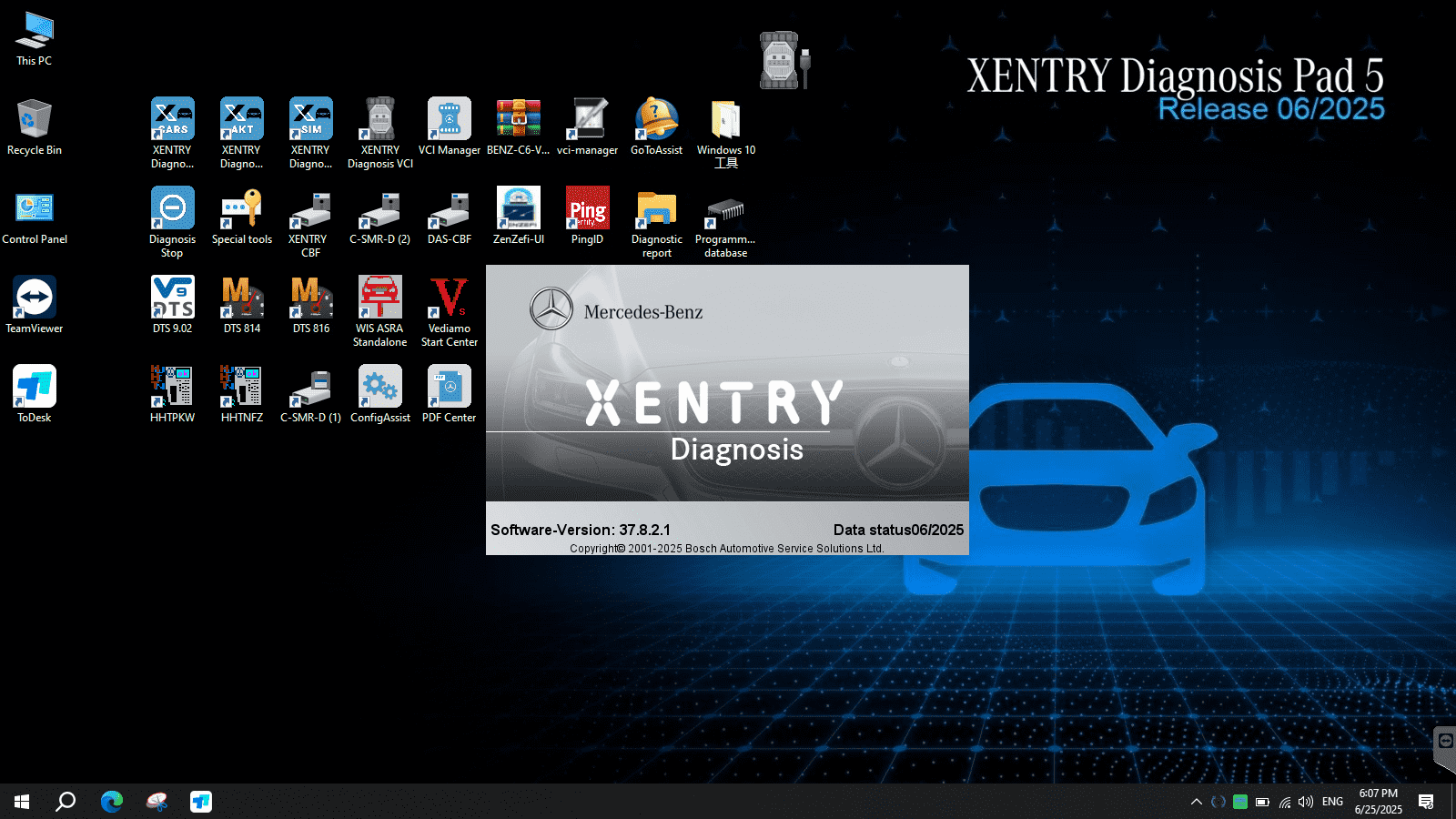The height and width of the screenshot is (819, 1456).
Task: Open taskbar Search magnifier
Action: click(66, 802)
